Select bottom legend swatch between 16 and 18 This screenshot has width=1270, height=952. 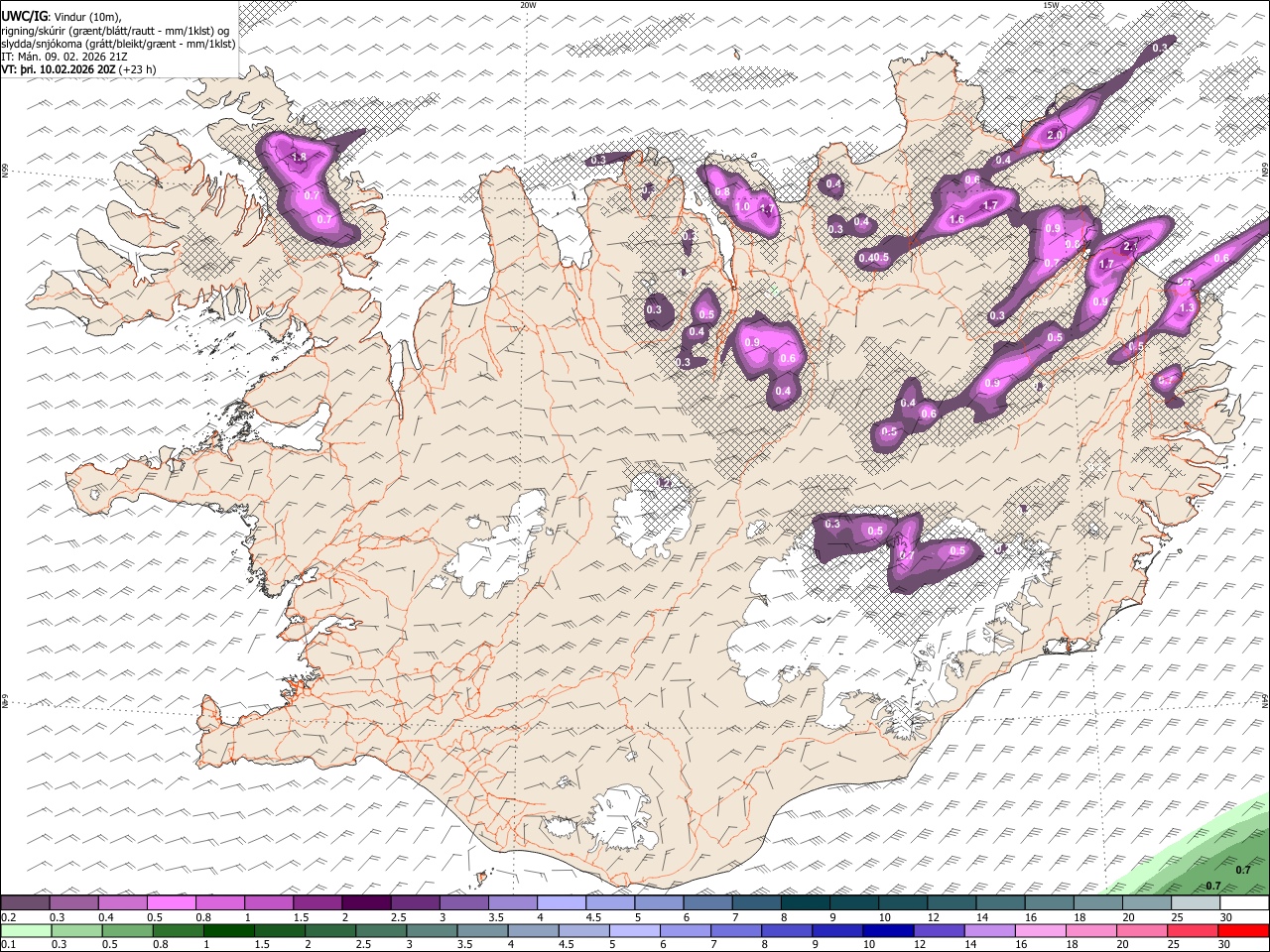pos(1042,930)
